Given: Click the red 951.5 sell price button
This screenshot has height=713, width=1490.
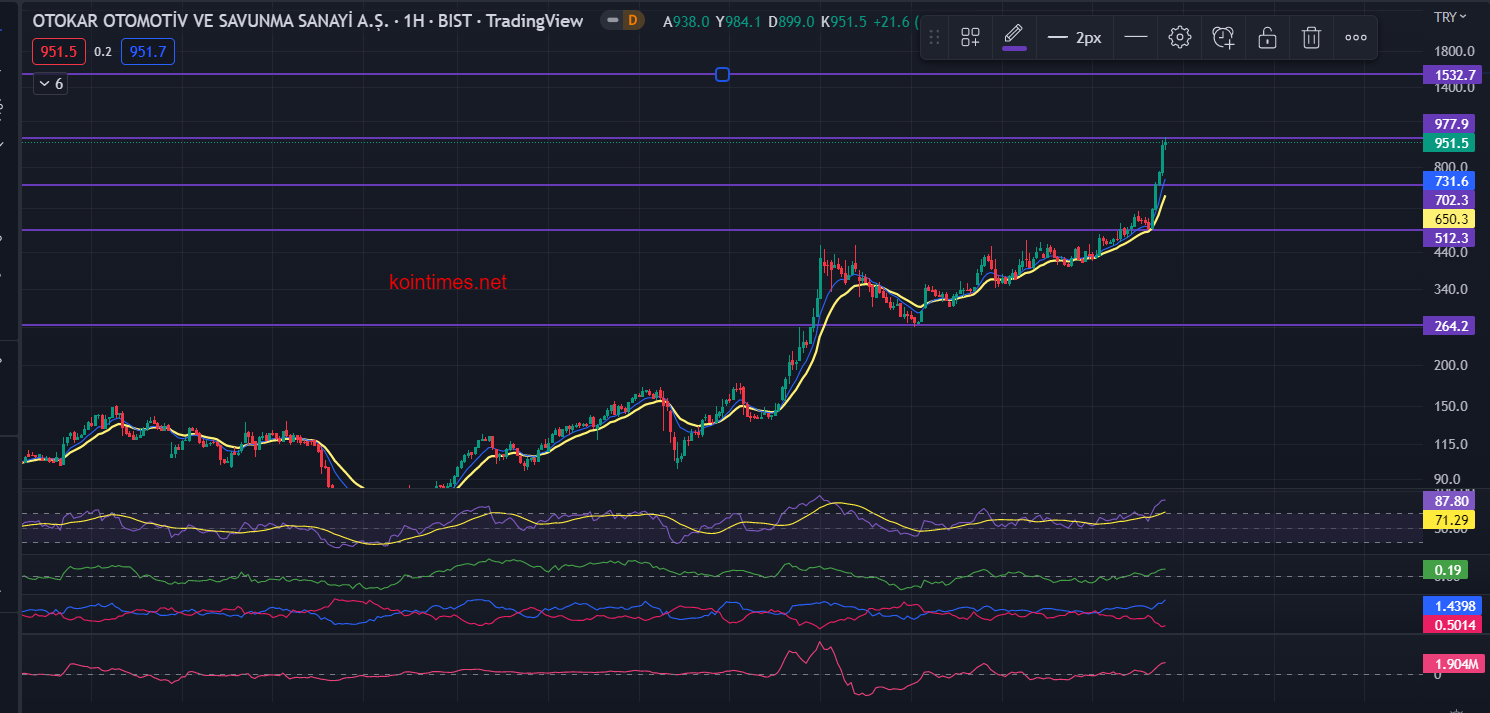Looking at the screenshot, I should [x=59, y=51].
